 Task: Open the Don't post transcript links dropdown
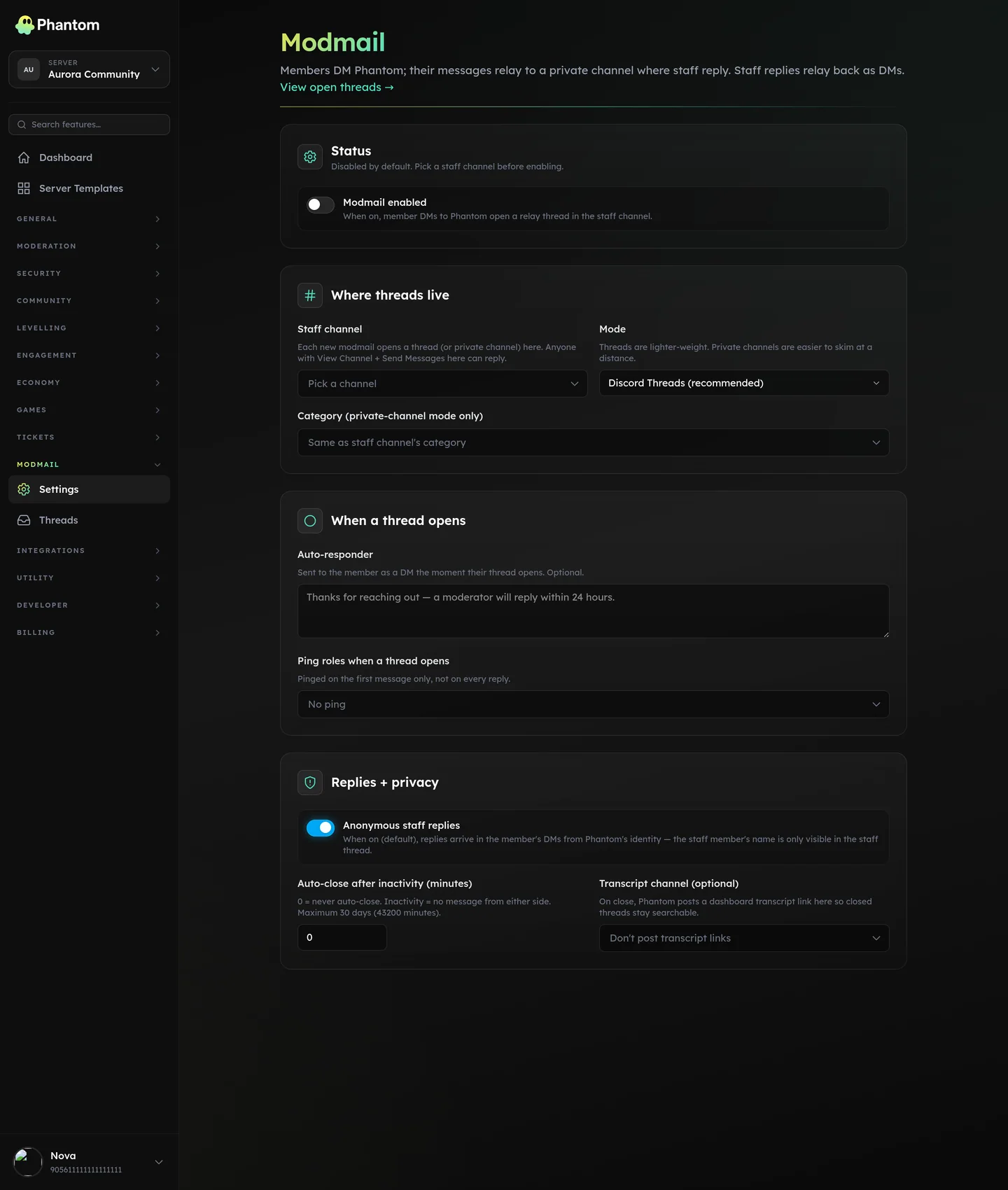point(744,938)
